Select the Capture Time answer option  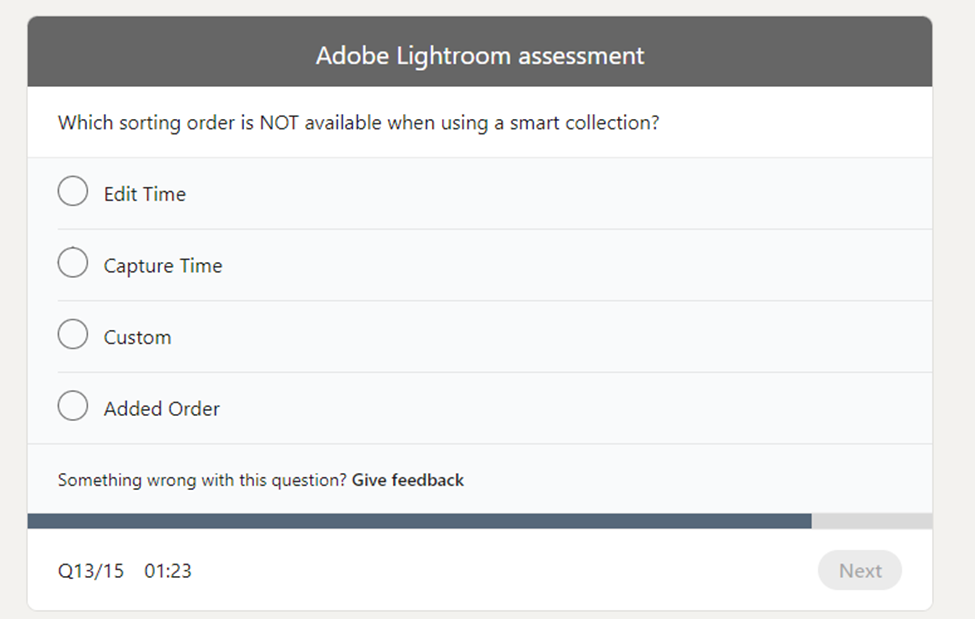[72, 262]
